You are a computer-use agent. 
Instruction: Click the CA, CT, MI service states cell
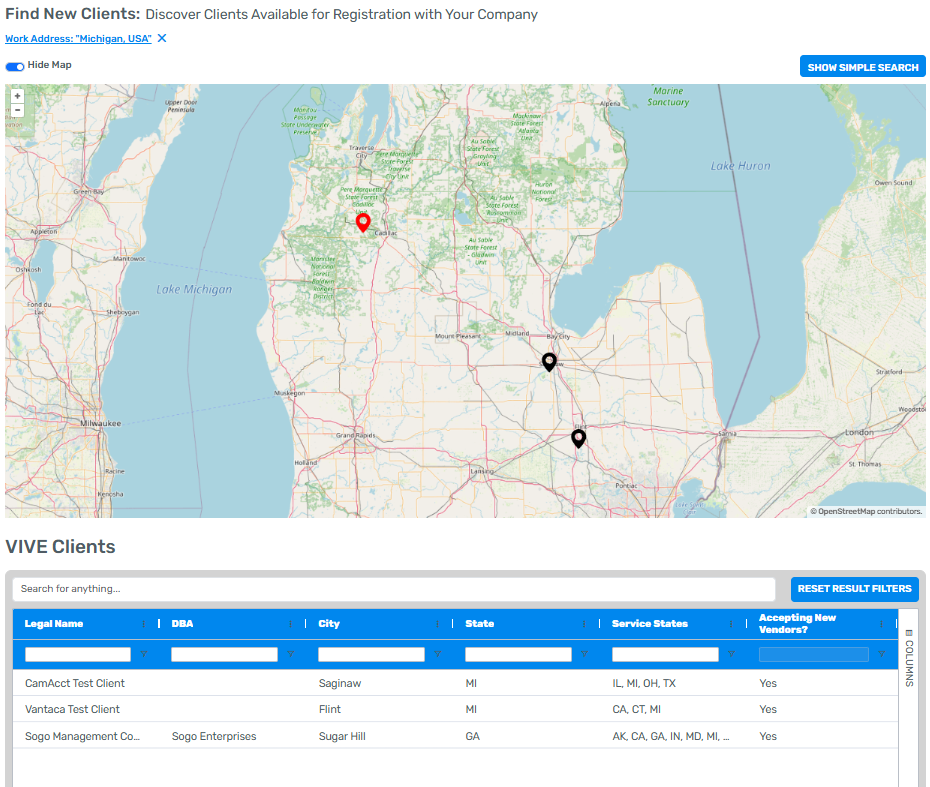click(636, 709)
